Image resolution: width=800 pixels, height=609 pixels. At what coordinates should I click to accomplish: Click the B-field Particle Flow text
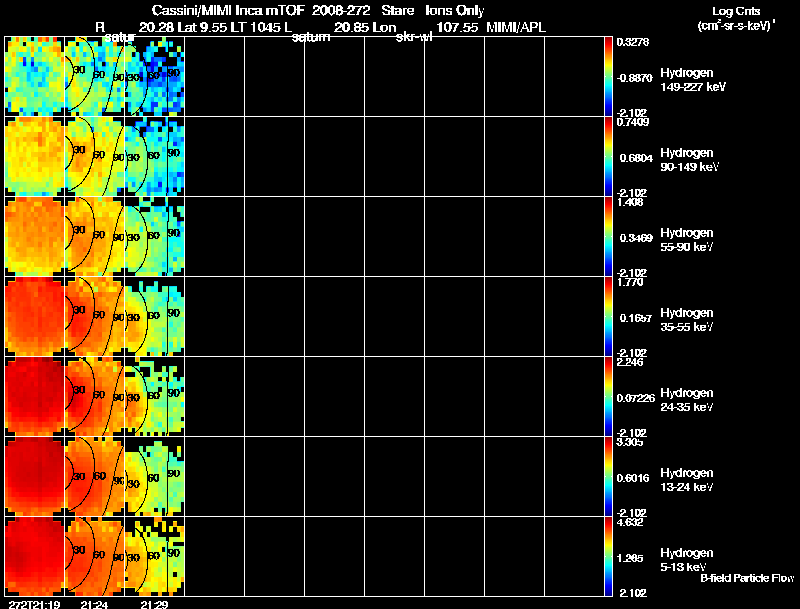(747, 578)
